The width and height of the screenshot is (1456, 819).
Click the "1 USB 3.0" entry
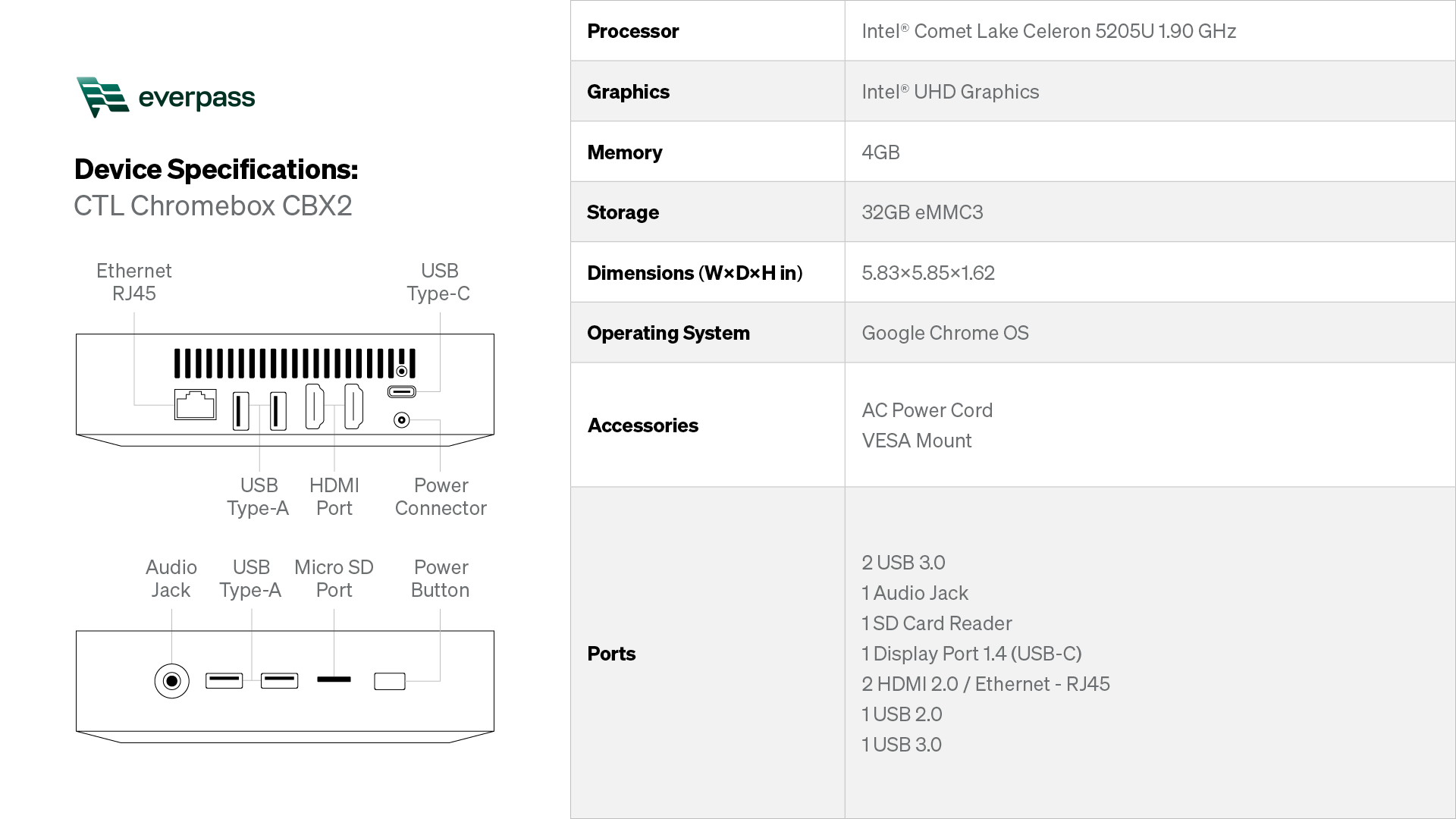pos(902,745)
